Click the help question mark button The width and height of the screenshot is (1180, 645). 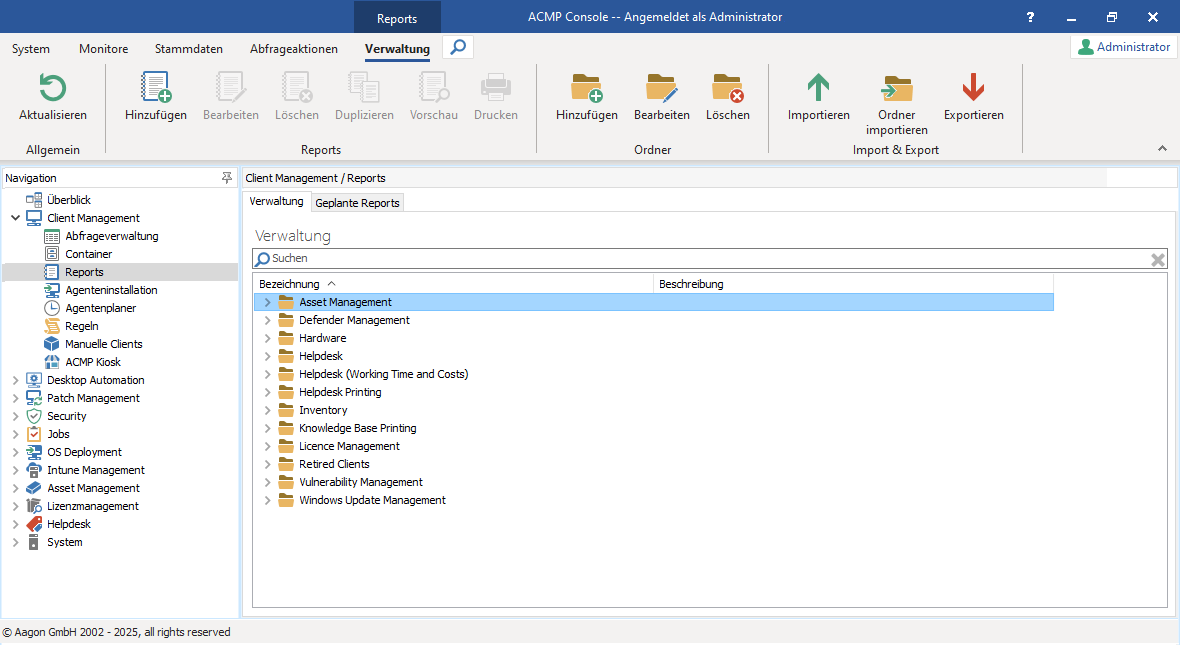point(1029,16)
